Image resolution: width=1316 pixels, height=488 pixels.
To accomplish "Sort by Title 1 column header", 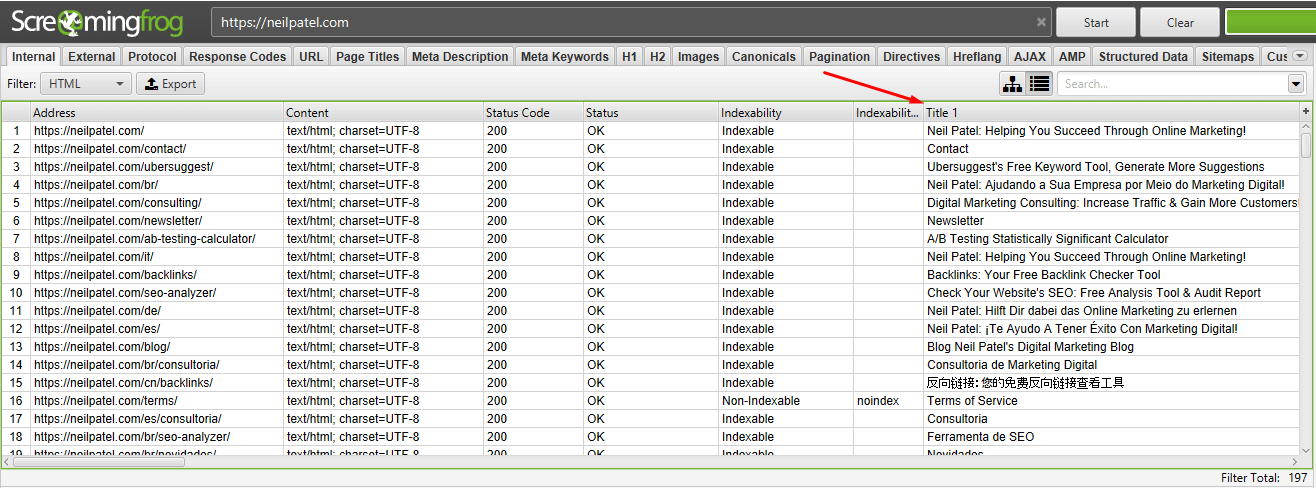I will point(1111,113).
